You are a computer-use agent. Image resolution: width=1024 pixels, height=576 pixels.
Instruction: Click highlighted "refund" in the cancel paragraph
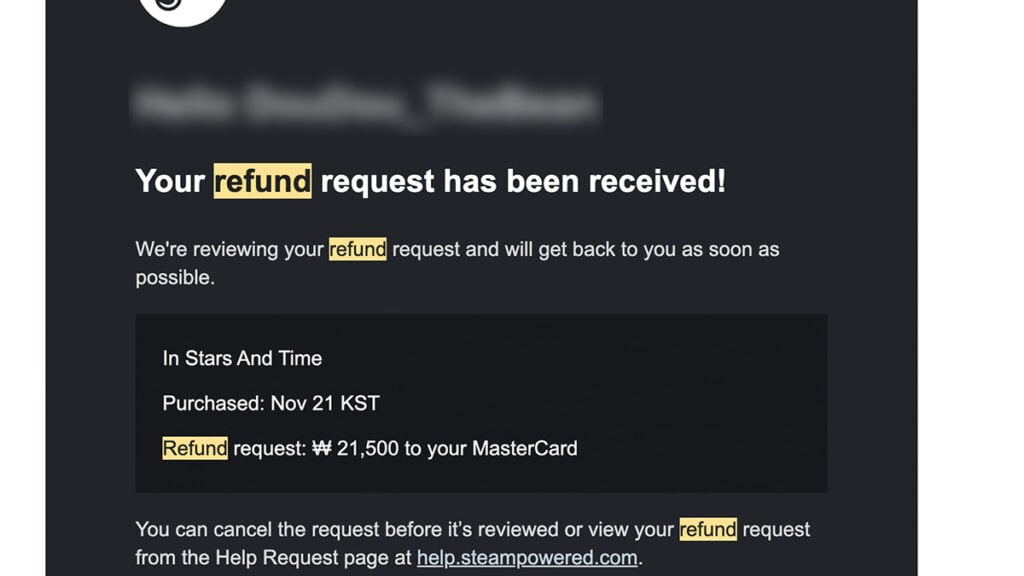[708, 528]
